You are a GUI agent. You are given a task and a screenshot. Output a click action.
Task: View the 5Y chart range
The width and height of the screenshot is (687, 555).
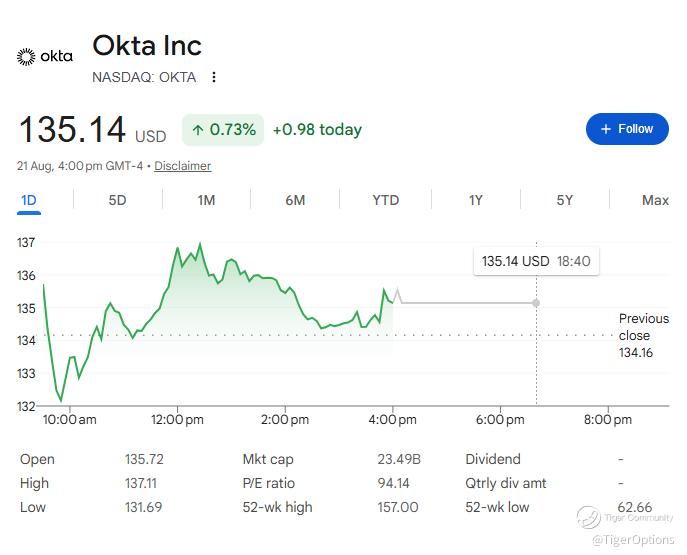[565, 201]
